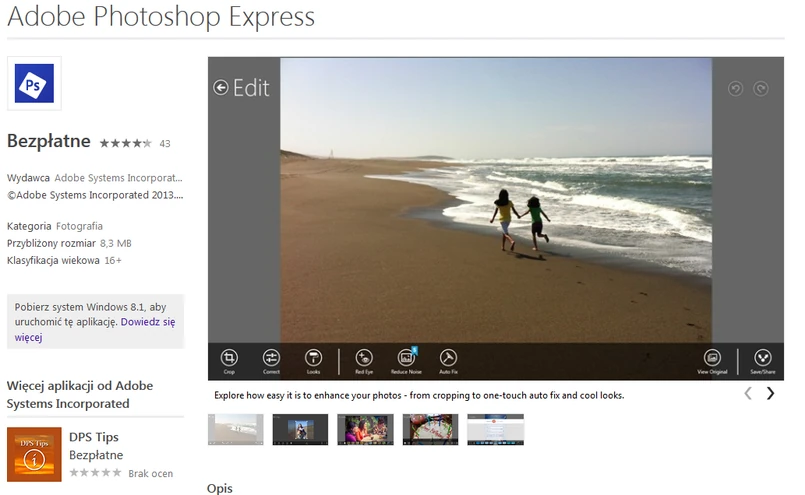This screenshot has height=495, width=805.
Task: Open the fifth screenshot thumbnail
Action: point(495,429)
